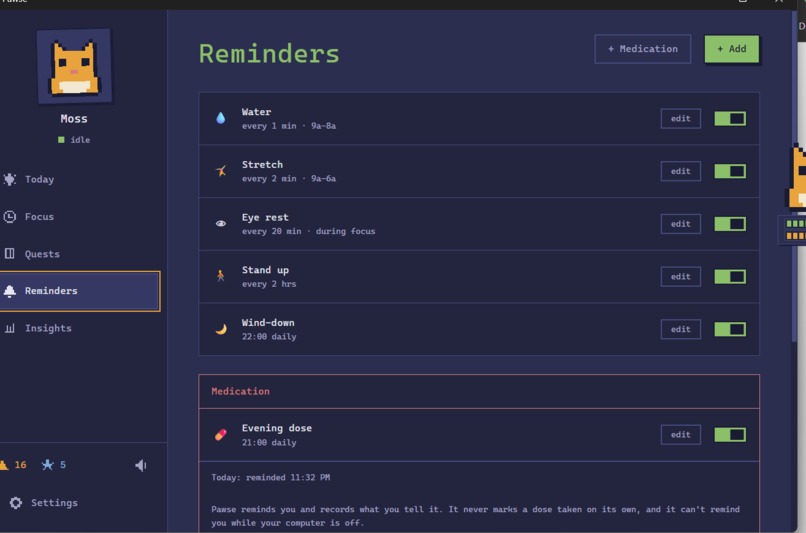Click the Stand up walking figure icon
Viewport: 806px width, 533px height.
point(221,276)
